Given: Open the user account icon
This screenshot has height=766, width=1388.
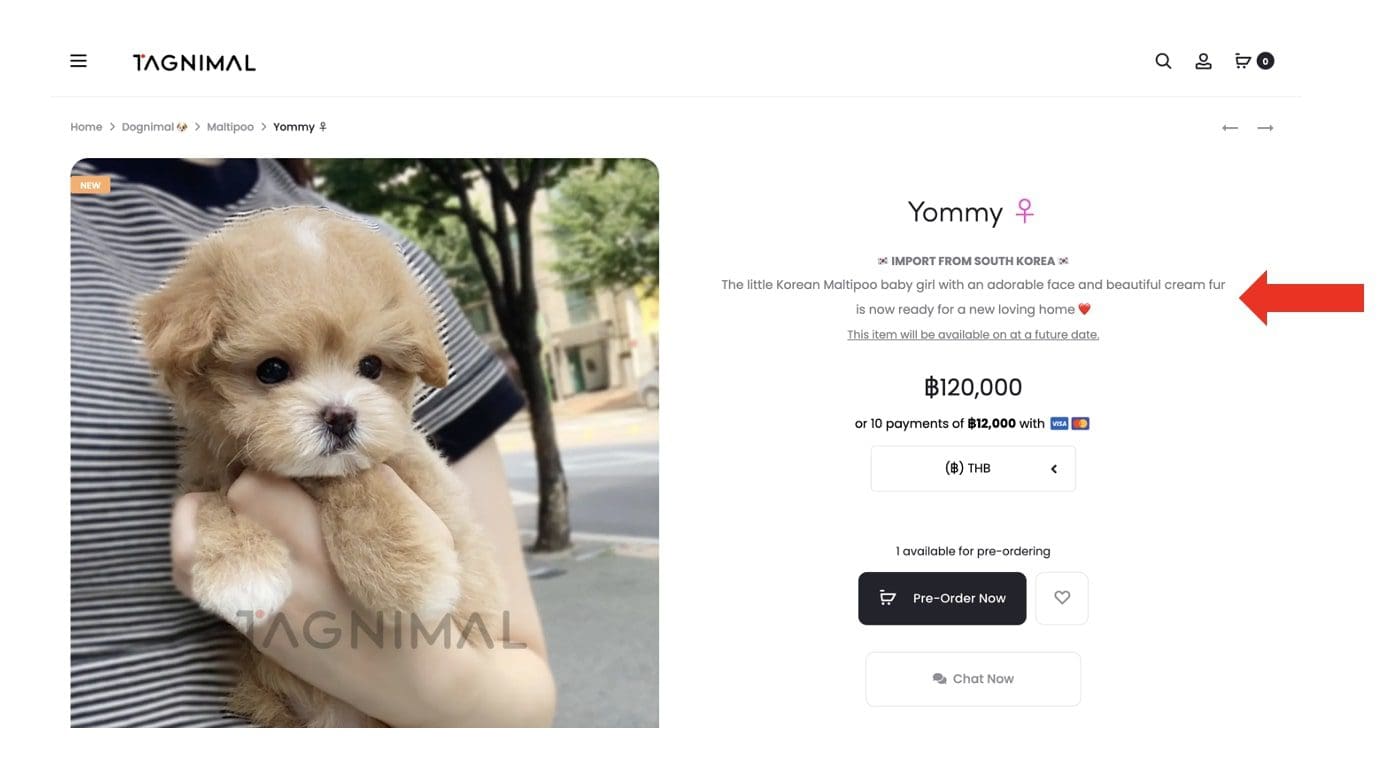Looking at the screenshot, I should pos(1203,61).
